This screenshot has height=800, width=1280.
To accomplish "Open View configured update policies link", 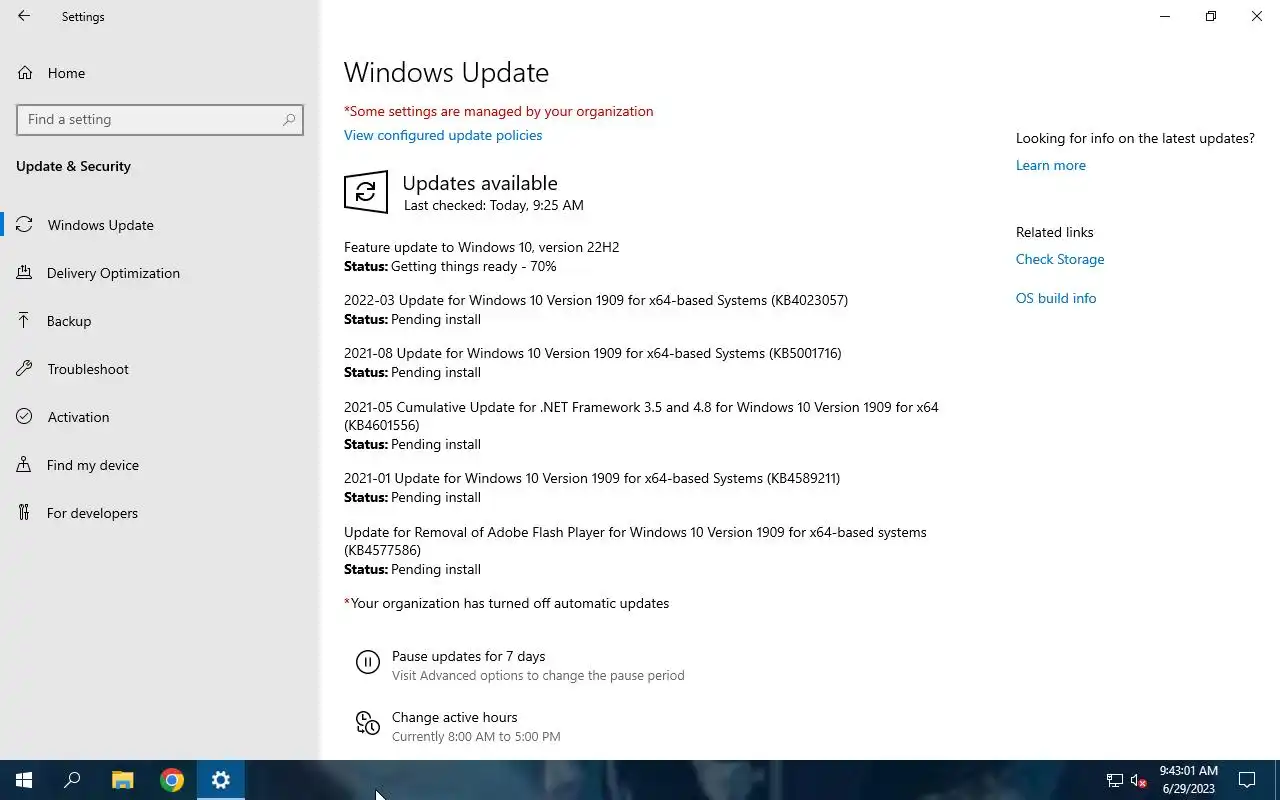I will click(x=443, y=135).
